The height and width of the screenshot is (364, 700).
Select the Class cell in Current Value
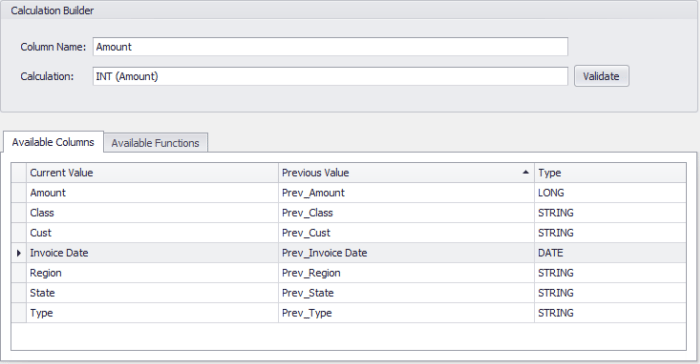152,213
